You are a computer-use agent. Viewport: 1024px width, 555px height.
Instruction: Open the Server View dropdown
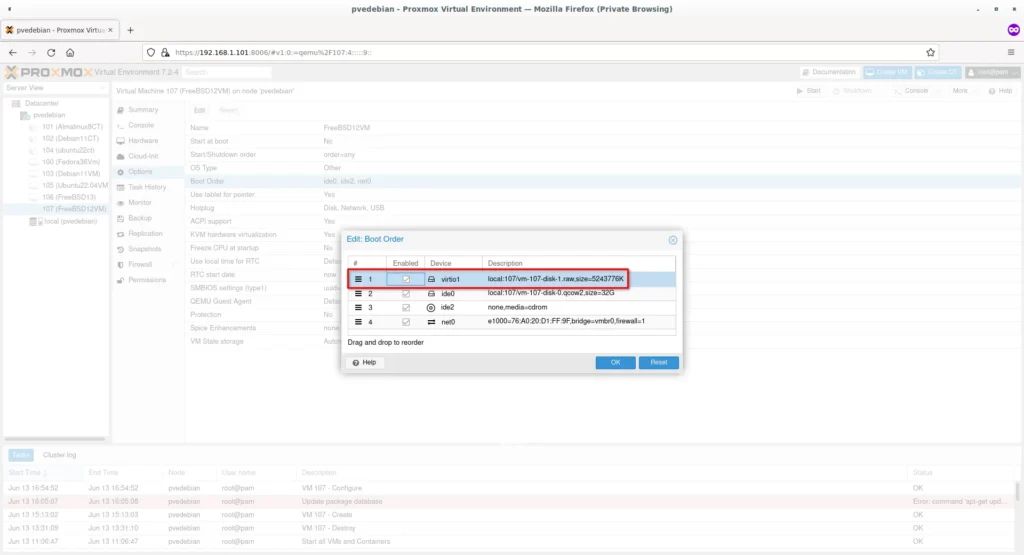[56, 89]
